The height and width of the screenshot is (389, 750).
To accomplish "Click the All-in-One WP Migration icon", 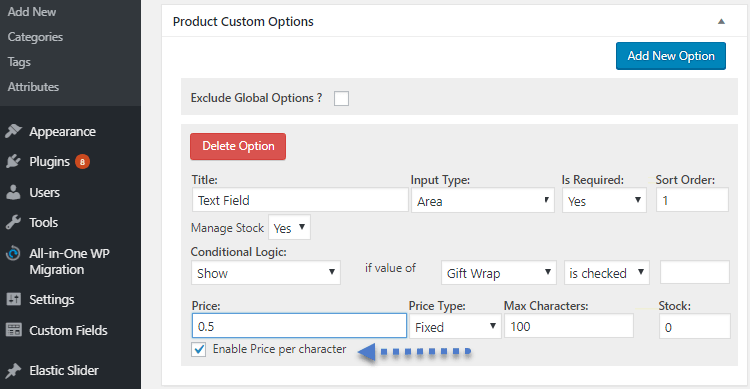I will [13, 253].
